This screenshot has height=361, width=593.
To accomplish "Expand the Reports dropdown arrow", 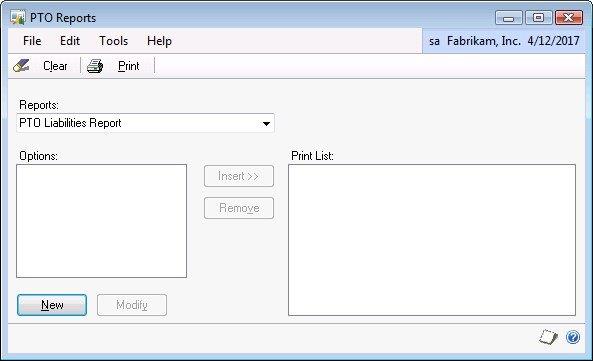I will coord(266,123).
